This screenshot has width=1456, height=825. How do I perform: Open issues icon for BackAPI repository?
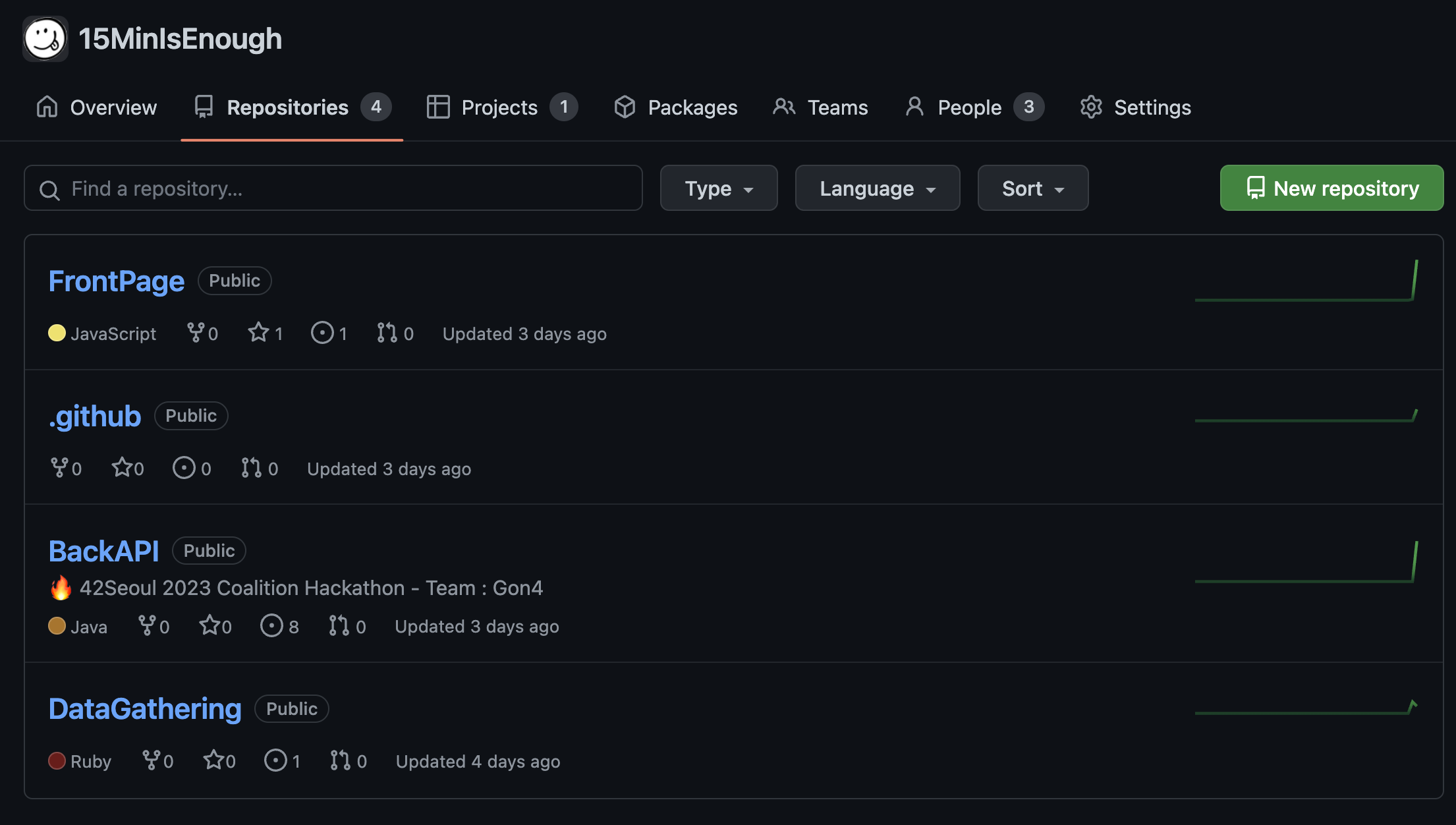pos(271,625)
